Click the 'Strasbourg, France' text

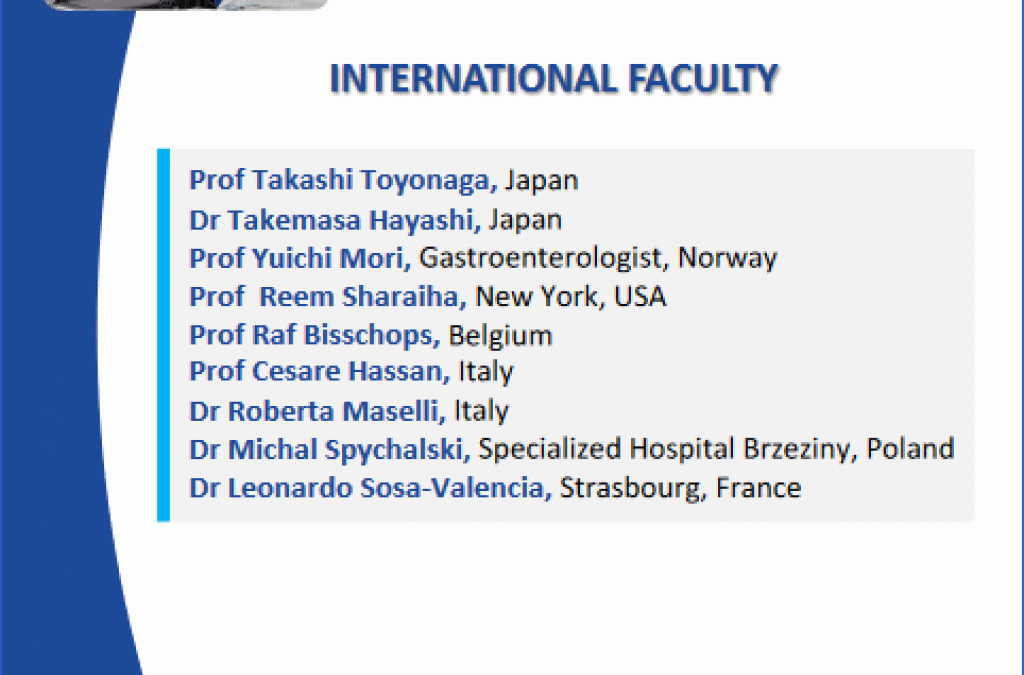(x=680, y=488)
